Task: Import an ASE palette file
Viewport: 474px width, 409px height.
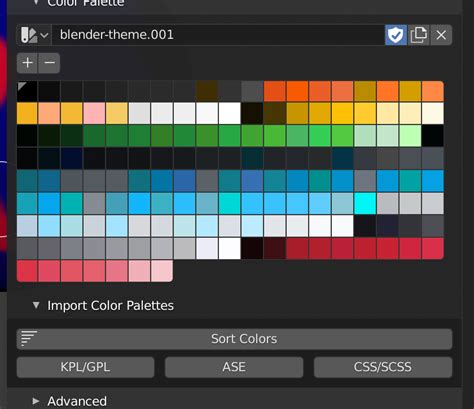Action: (234, 367)
